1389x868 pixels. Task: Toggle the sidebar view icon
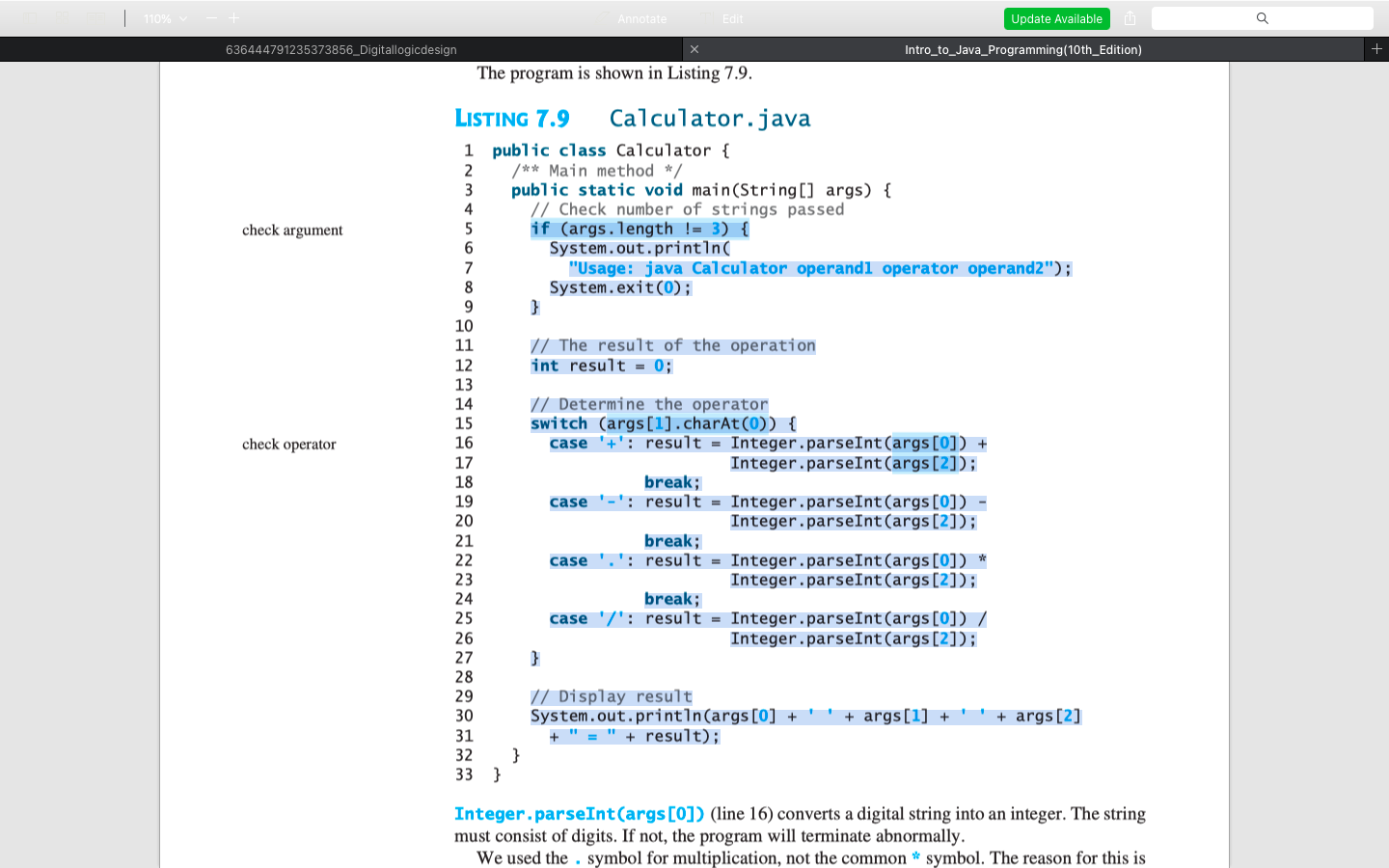(30, 17)
